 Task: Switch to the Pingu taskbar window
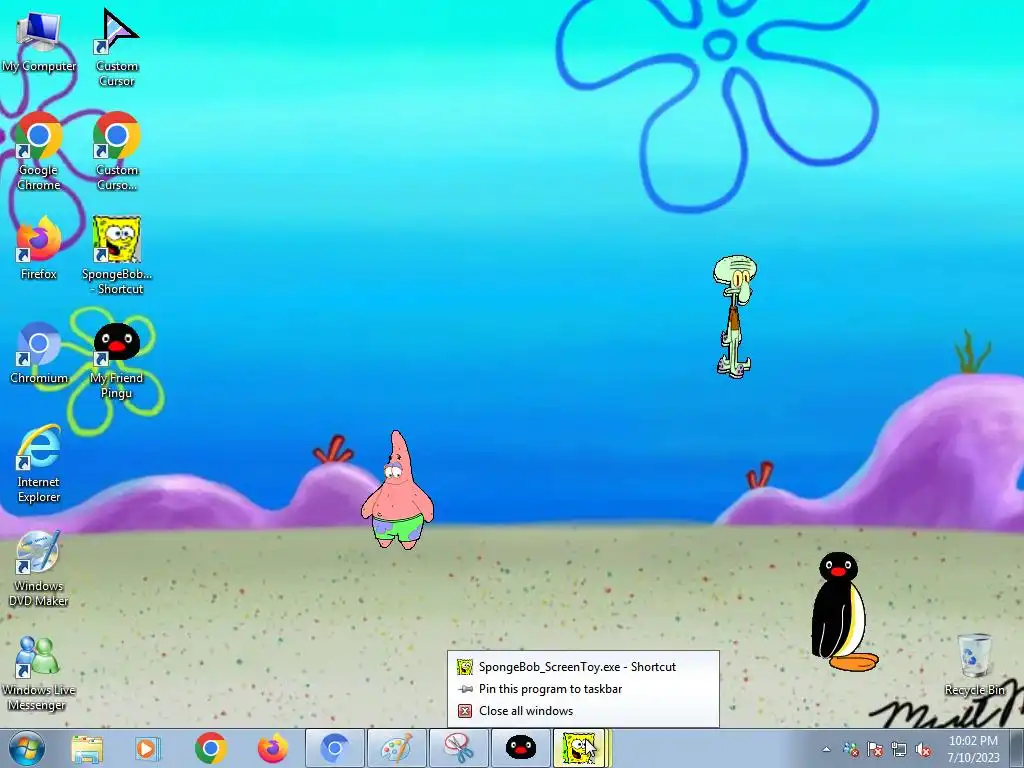[x=521, y=748]
